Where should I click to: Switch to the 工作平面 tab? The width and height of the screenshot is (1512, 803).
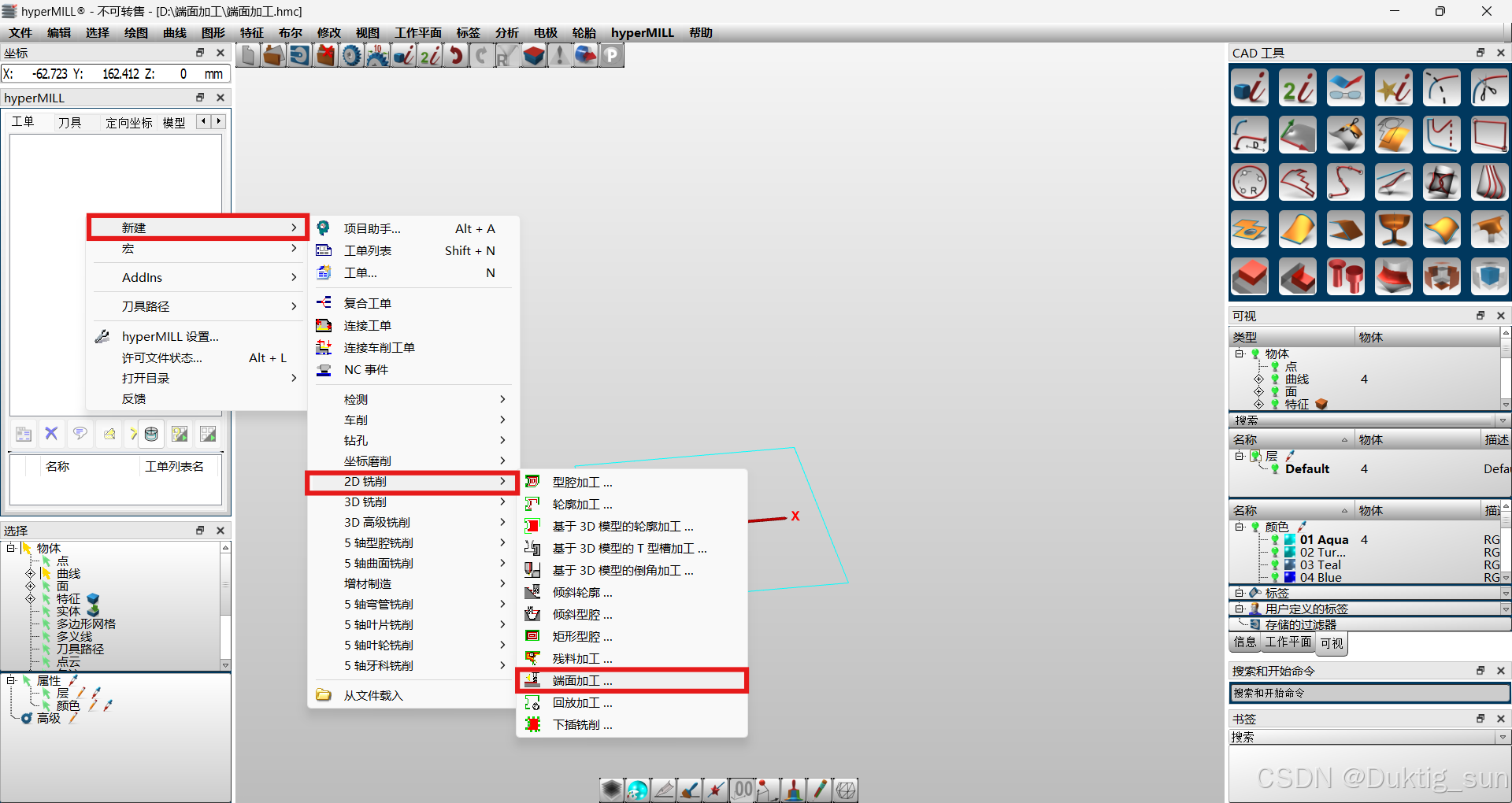coord(1288,642)
